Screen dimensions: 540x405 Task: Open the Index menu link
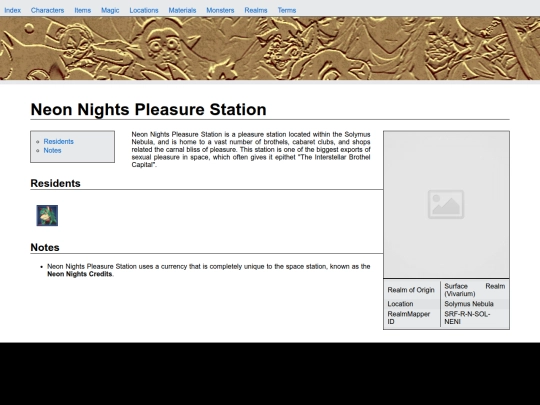coord(12,10)
